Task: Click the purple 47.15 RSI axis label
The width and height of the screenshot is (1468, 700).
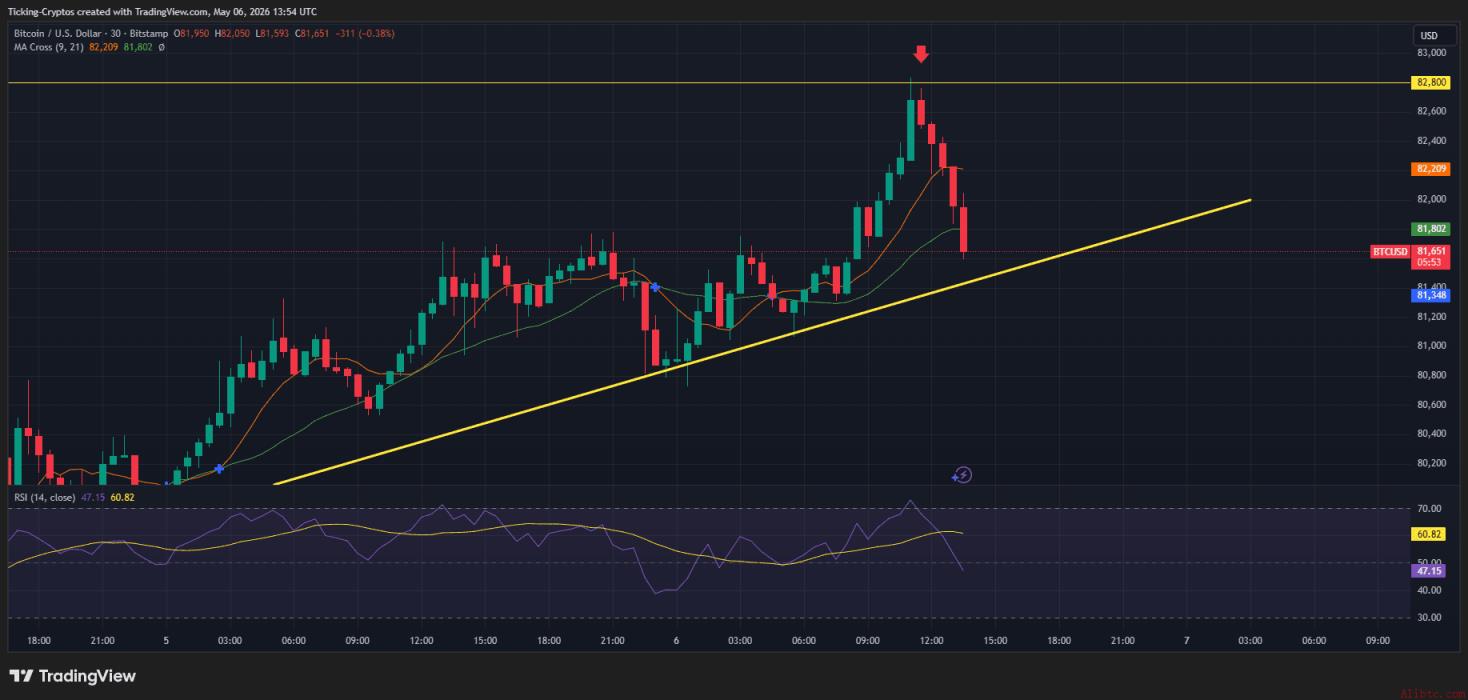Action: point(1430,570)
